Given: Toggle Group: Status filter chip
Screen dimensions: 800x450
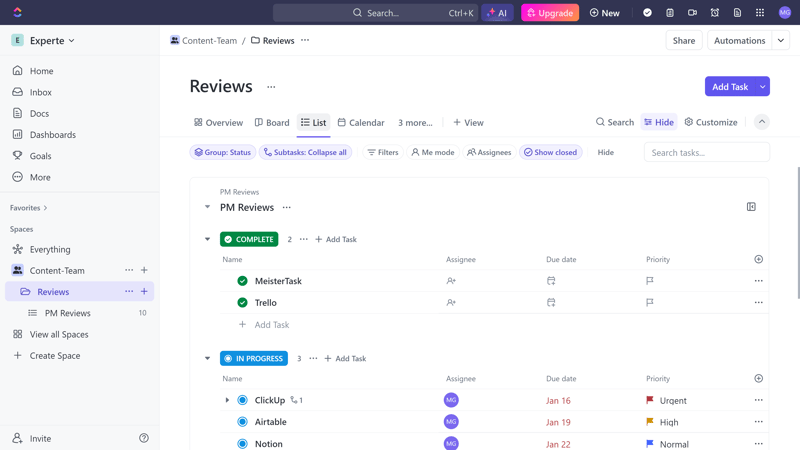Looking at the screenshot, I should pos(222,152).
